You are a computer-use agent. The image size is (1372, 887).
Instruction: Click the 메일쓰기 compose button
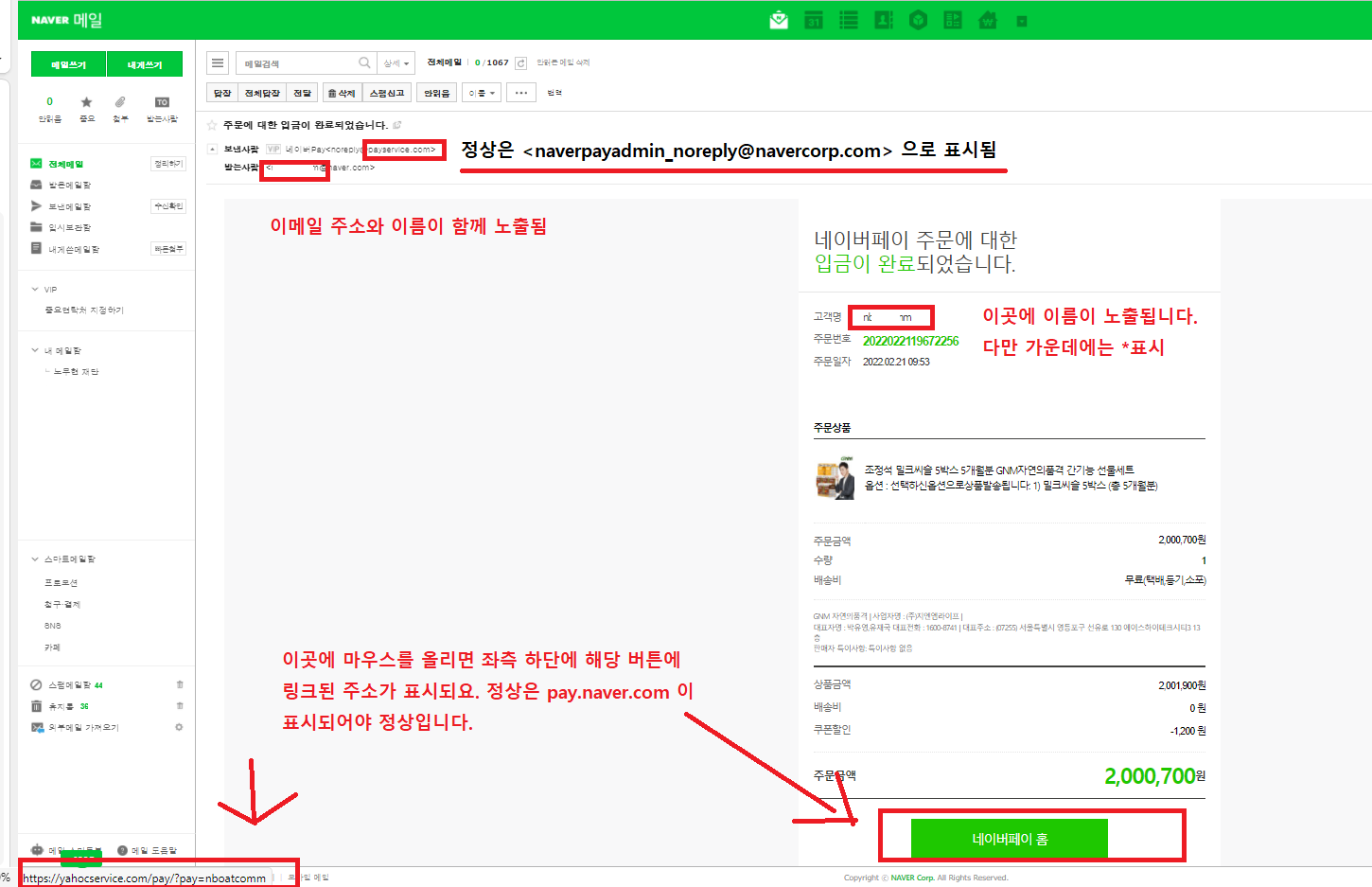(x=68, y=64)
